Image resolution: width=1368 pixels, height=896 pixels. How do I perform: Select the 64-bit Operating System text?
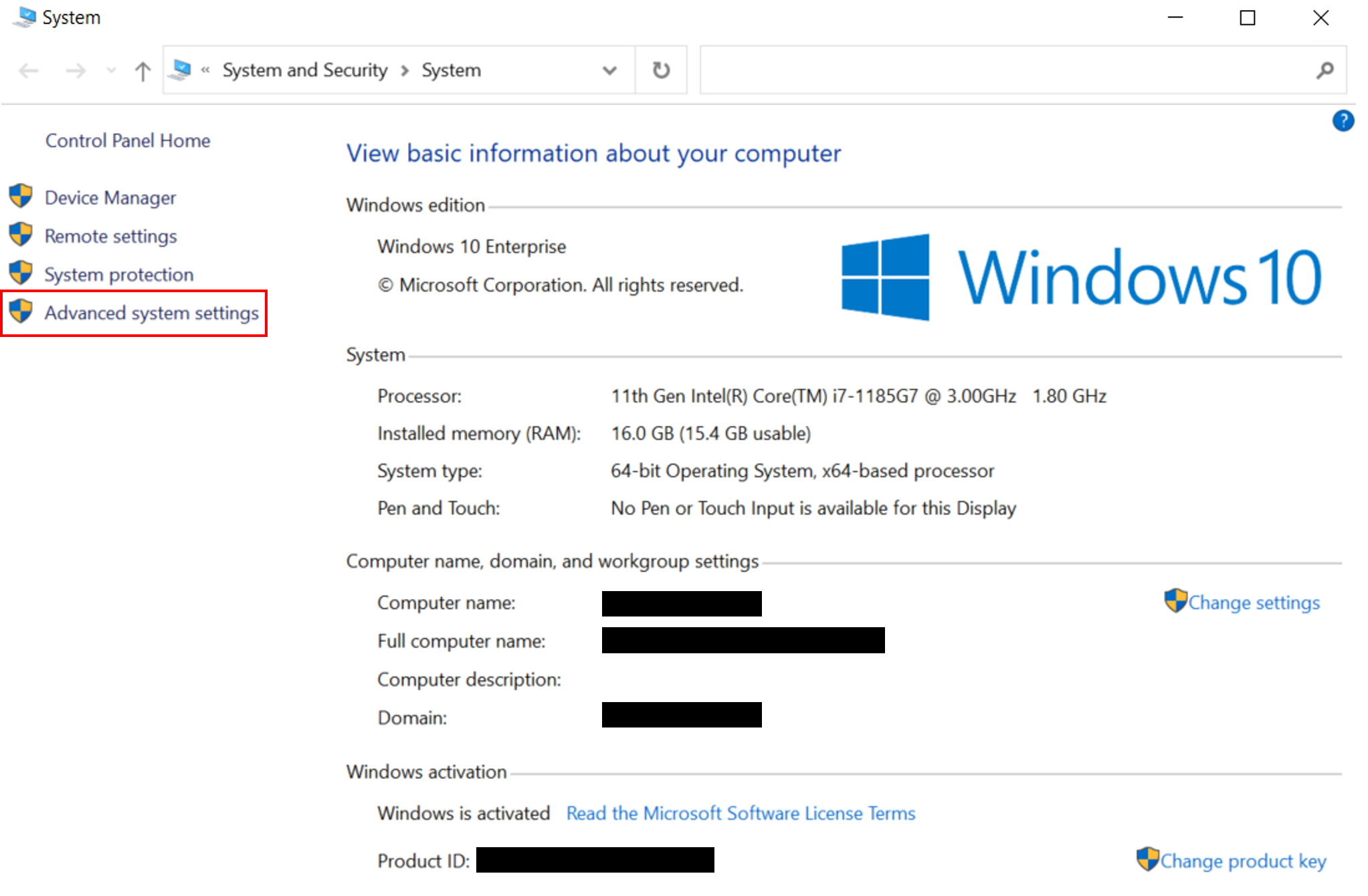(803, 471)
